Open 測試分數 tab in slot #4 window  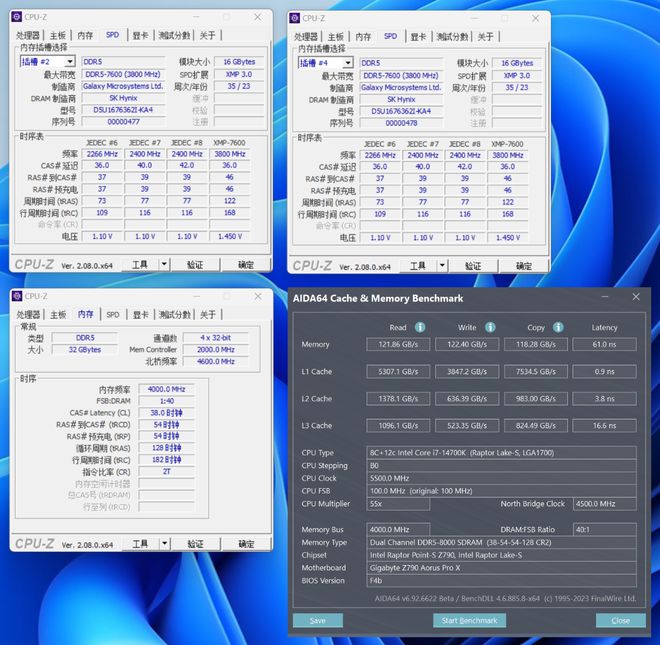[x=452, y=37]
